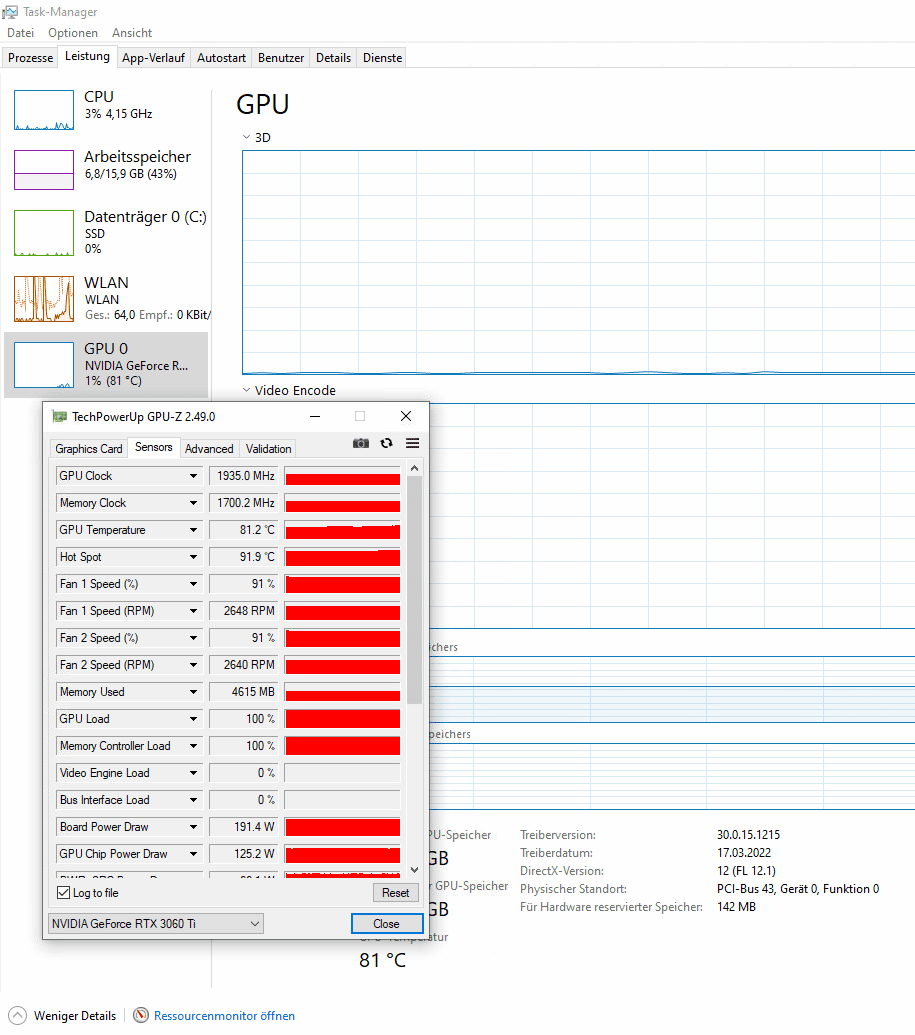Open the Hot Spot sensor dropdown

point(193,557)
